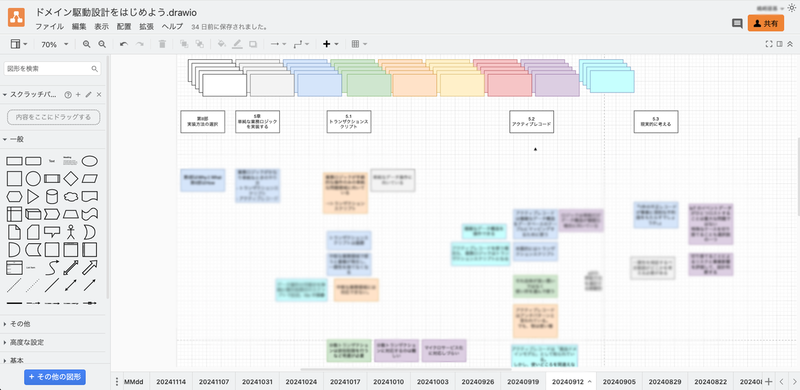
Task: Click the scratchpad help question icon
Action: [x=67, y=94]
